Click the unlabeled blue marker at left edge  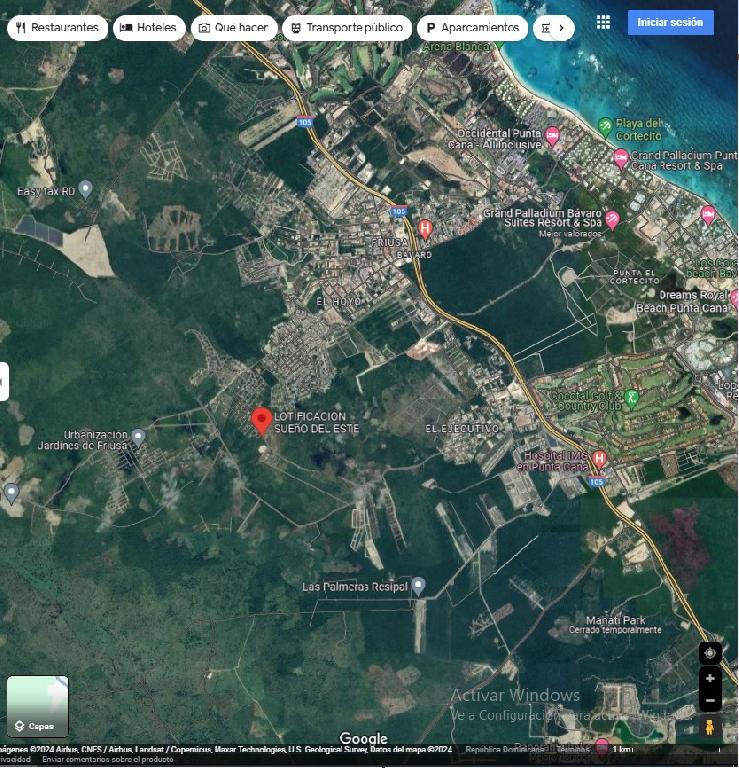pos(11,492)
